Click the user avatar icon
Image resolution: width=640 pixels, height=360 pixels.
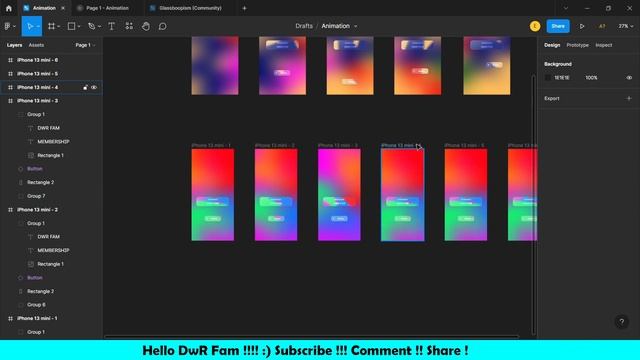click(x=535, y=26)
